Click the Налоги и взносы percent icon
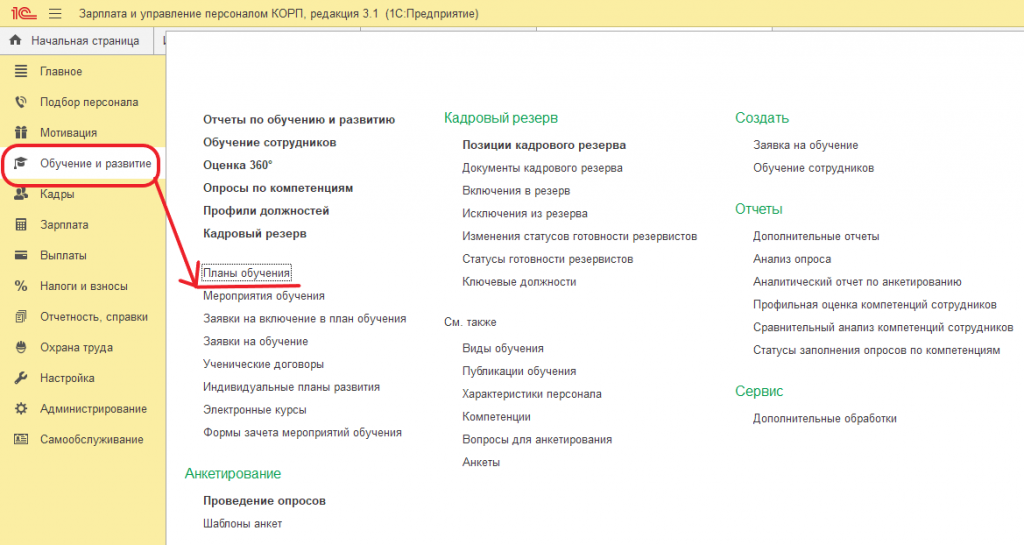This screenshot has width=1024, height=545. coord(21,286)
